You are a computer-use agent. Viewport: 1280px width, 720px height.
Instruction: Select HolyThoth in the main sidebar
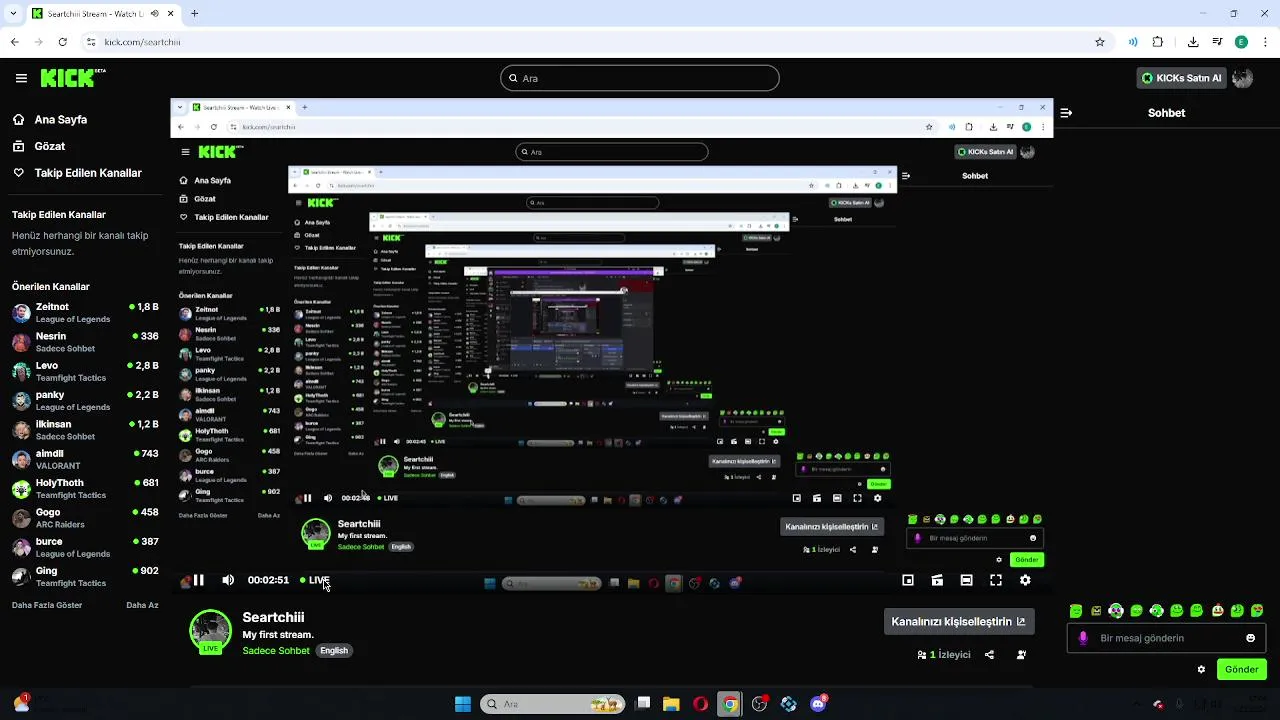(x=85, y=488)
